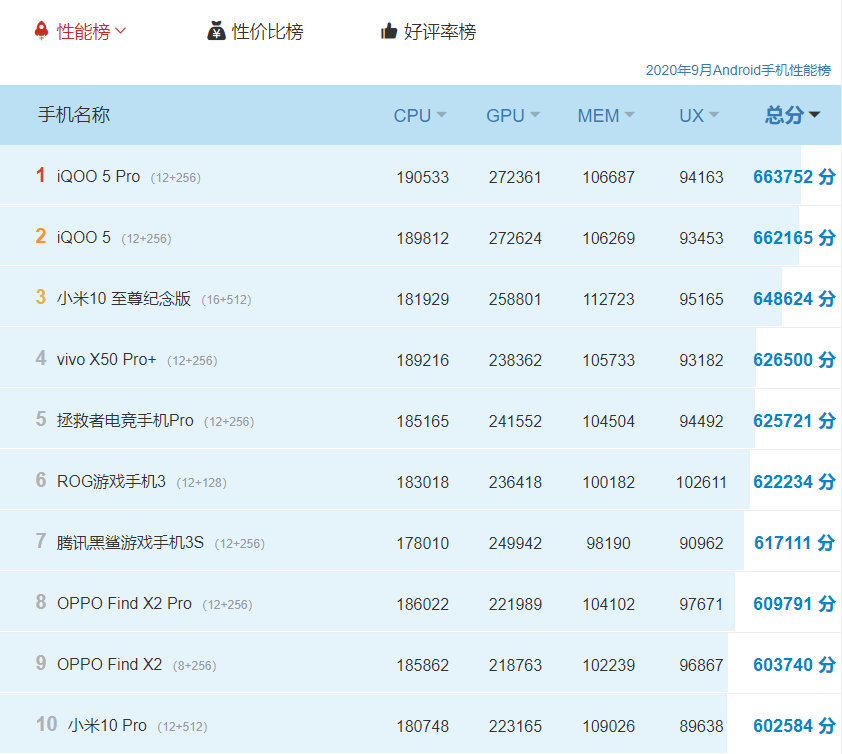
Task: Click total score 648624 分
Action: point(794,299)
